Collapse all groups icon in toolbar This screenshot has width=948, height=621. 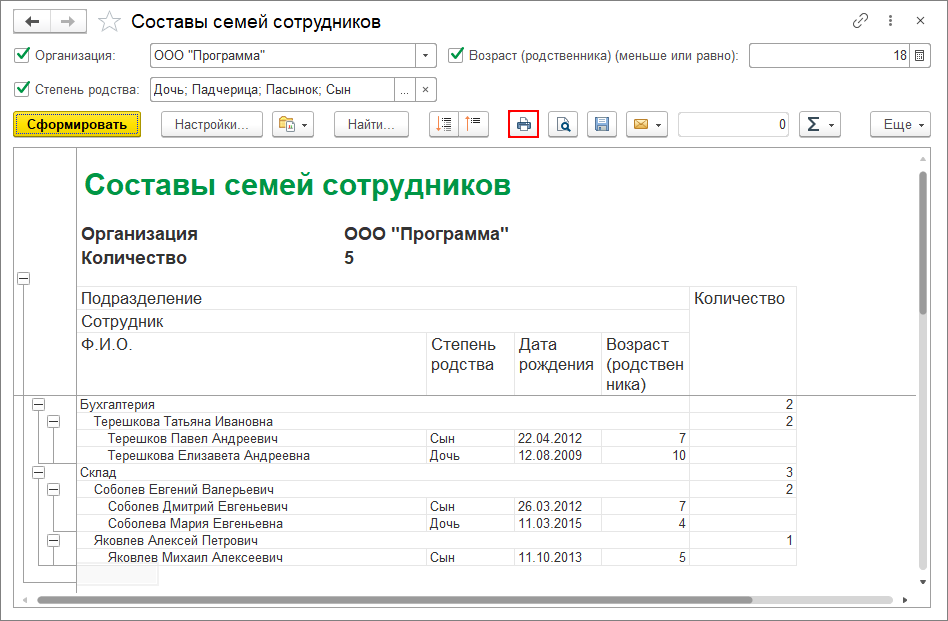[x=473, y=125]
